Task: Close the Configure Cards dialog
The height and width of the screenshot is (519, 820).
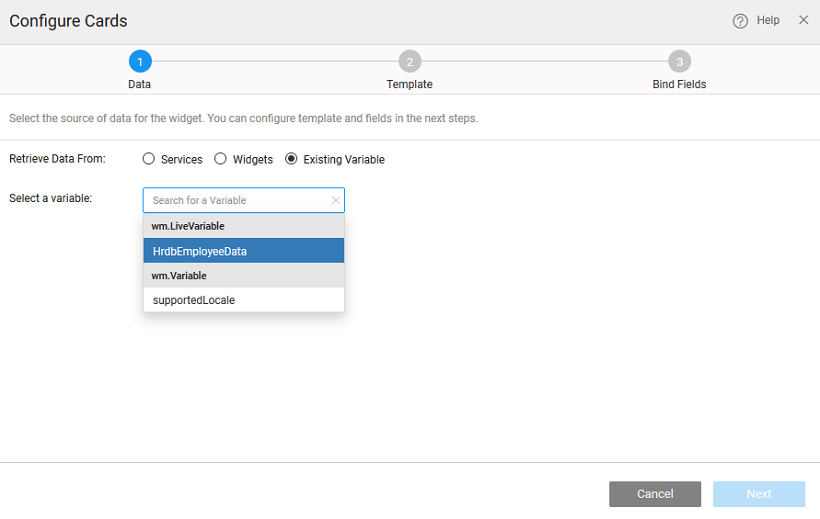Action: coord(803,20)
